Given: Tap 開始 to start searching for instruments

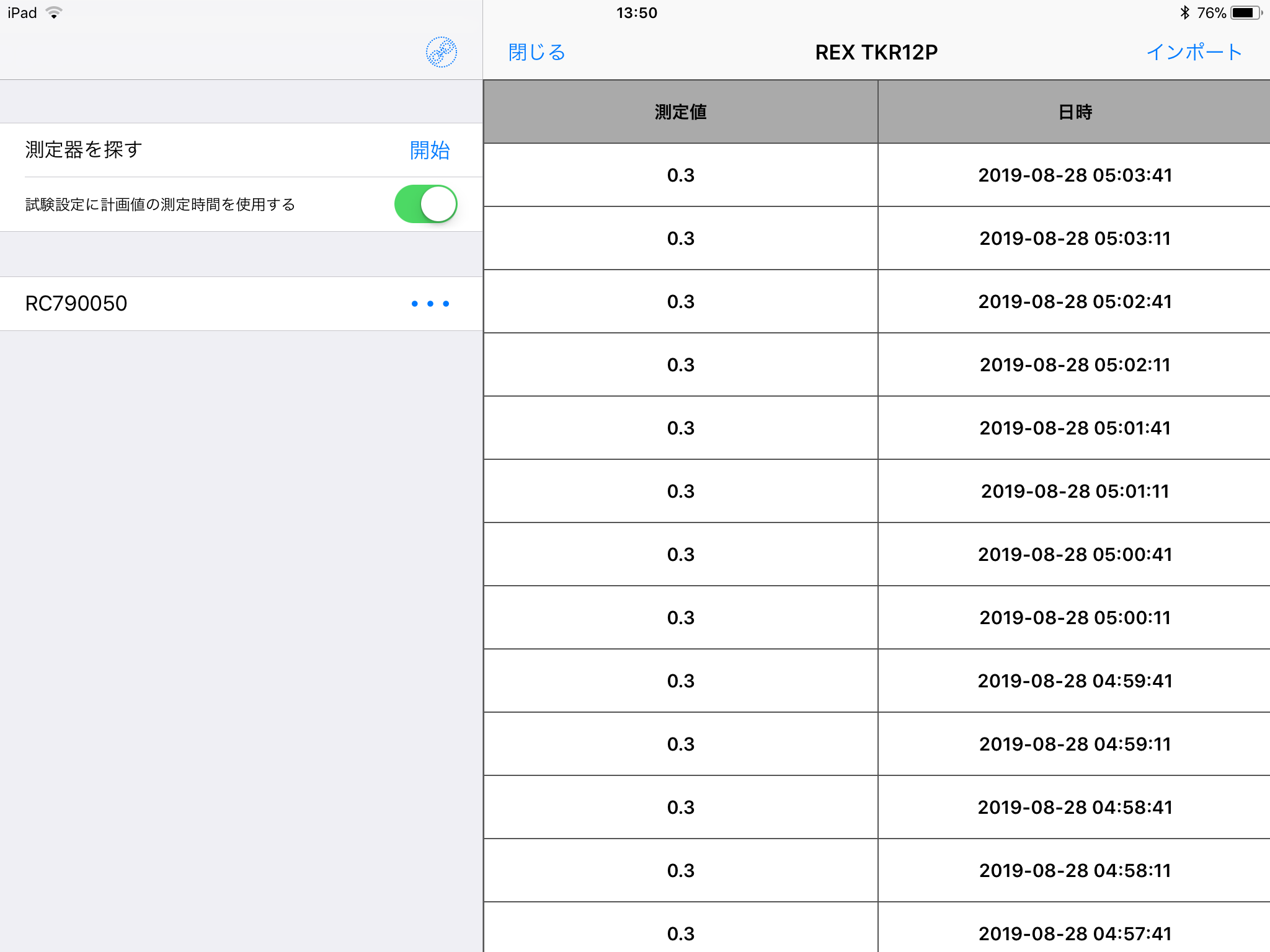Looking at the screenshot, I should click(x=429, y=150).
